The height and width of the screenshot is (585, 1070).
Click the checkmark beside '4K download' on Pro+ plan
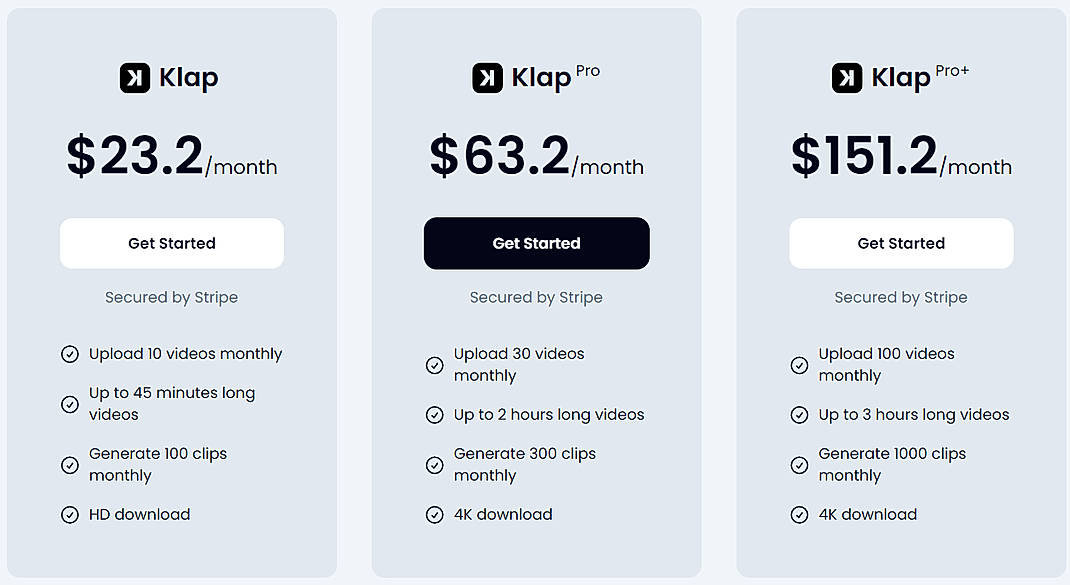pyautogui.click(x=799, y=514)
